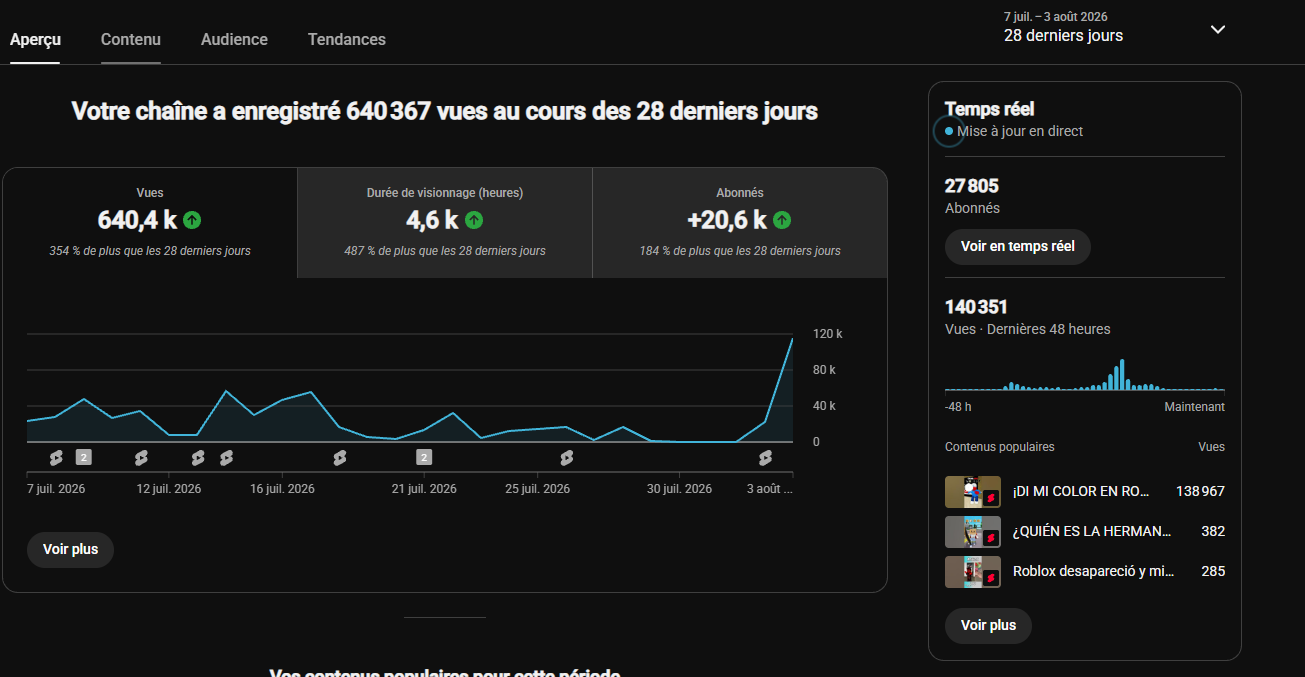The height and width of the screenshot is (677, 1305).
Task: Click the green up arrow beside 640,4 k
Action: pyautogui.click(x=192, y=220)
